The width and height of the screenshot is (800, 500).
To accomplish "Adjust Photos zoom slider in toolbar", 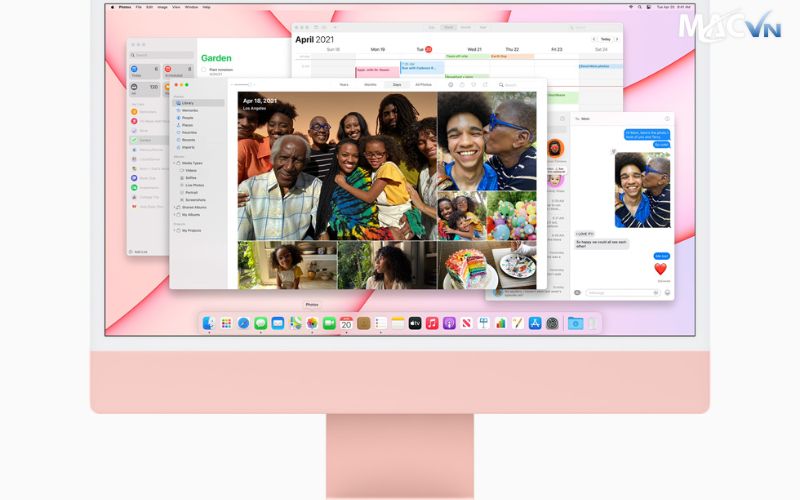I will point(242,85).
